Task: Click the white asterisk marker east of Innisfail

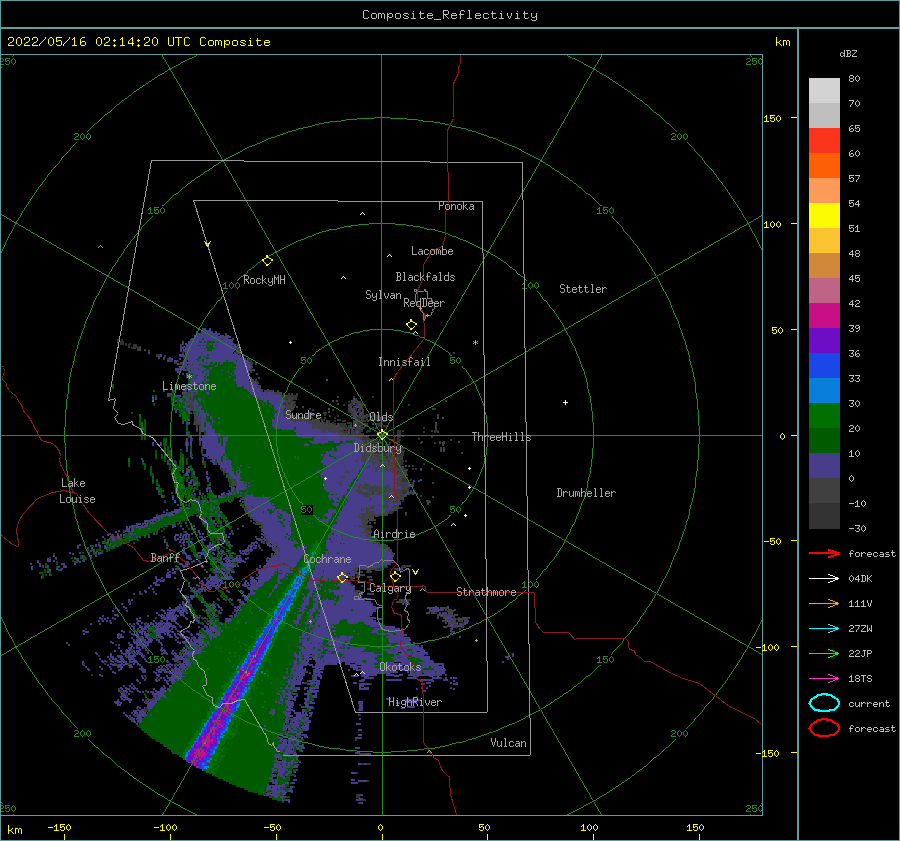Action: tap(475, 343)
